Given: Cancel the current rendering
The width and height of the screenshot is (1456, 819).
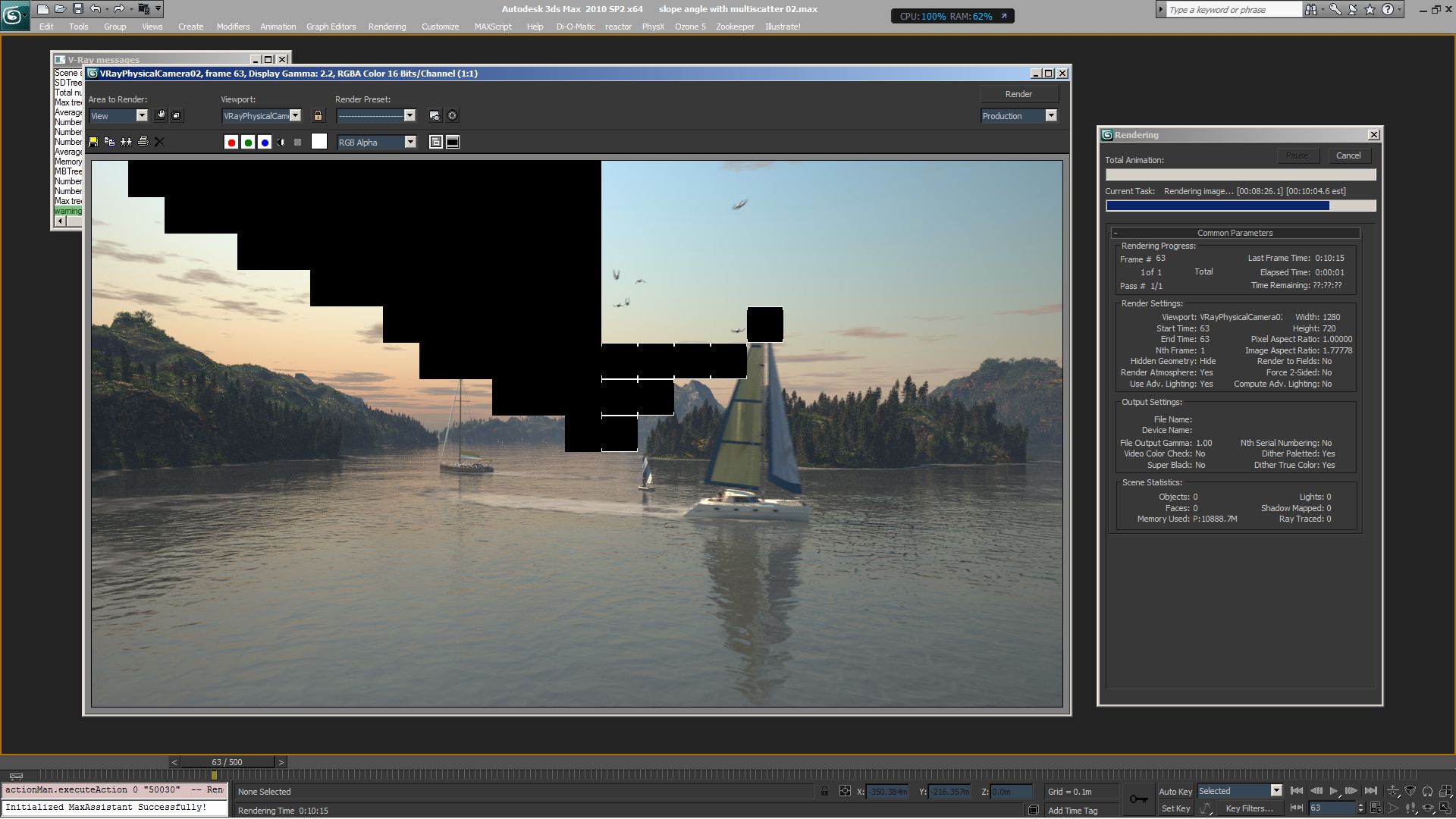Looking at the screenshot, I should [1348, 155].
